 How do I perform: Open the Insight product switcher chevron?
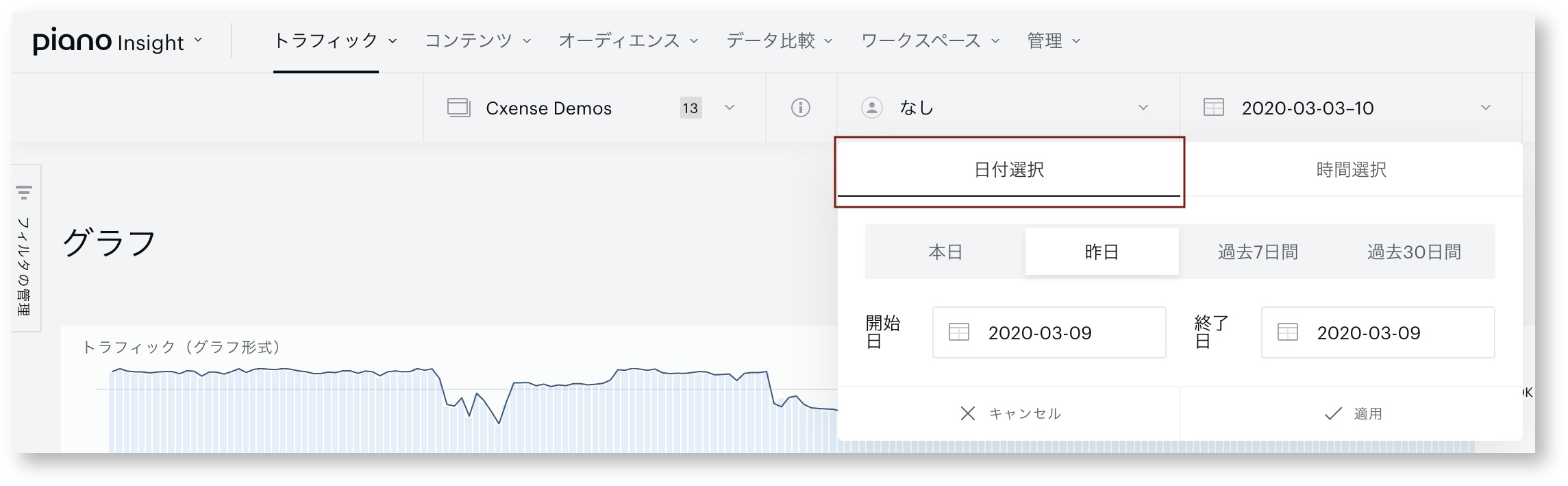(198, 40)
